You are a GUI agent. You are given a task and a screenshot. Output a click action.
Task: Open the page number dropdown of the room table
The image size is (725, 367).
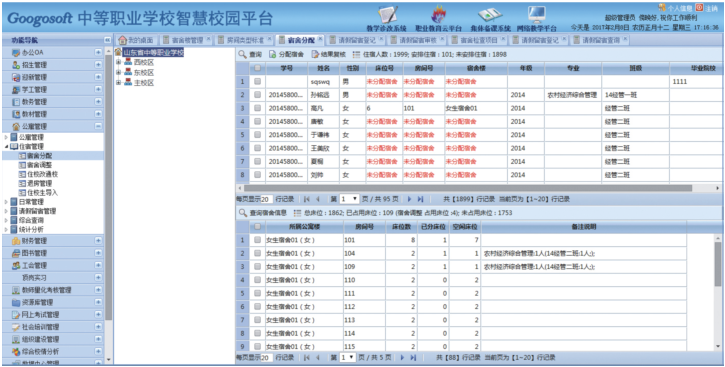[x=347, y=358]
